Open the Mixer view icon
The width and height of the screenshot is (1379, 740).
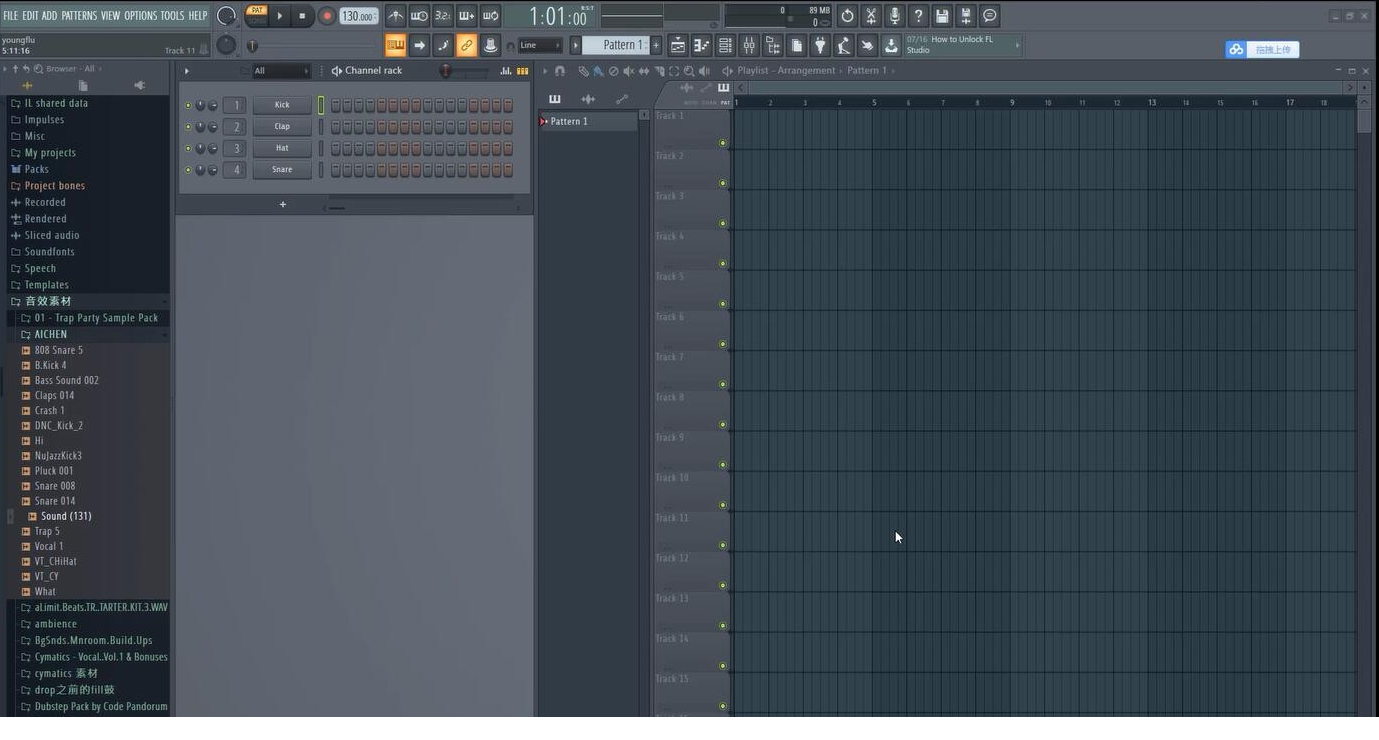(749, 45)
